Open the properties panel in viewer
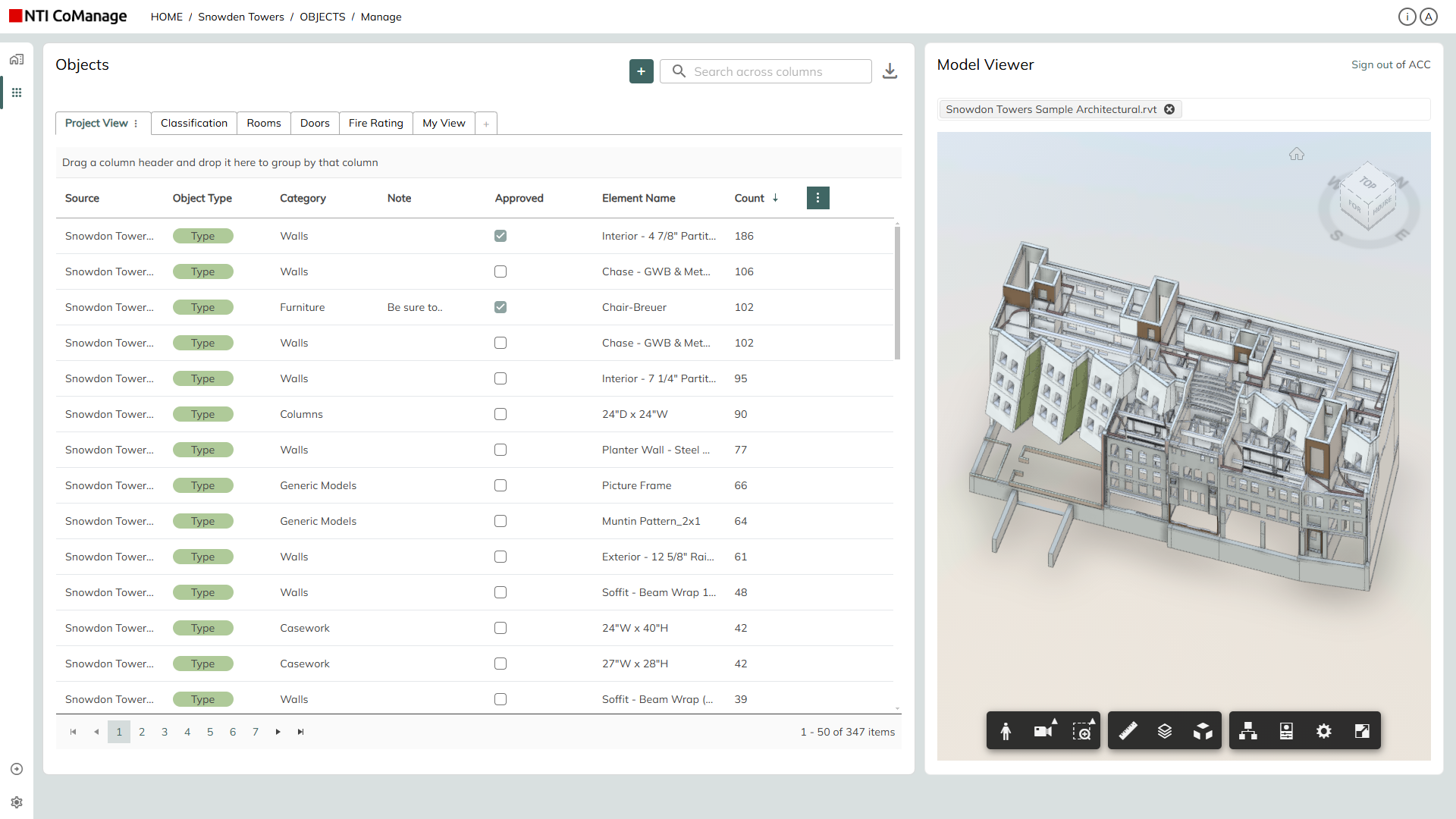 point(1286,731)
